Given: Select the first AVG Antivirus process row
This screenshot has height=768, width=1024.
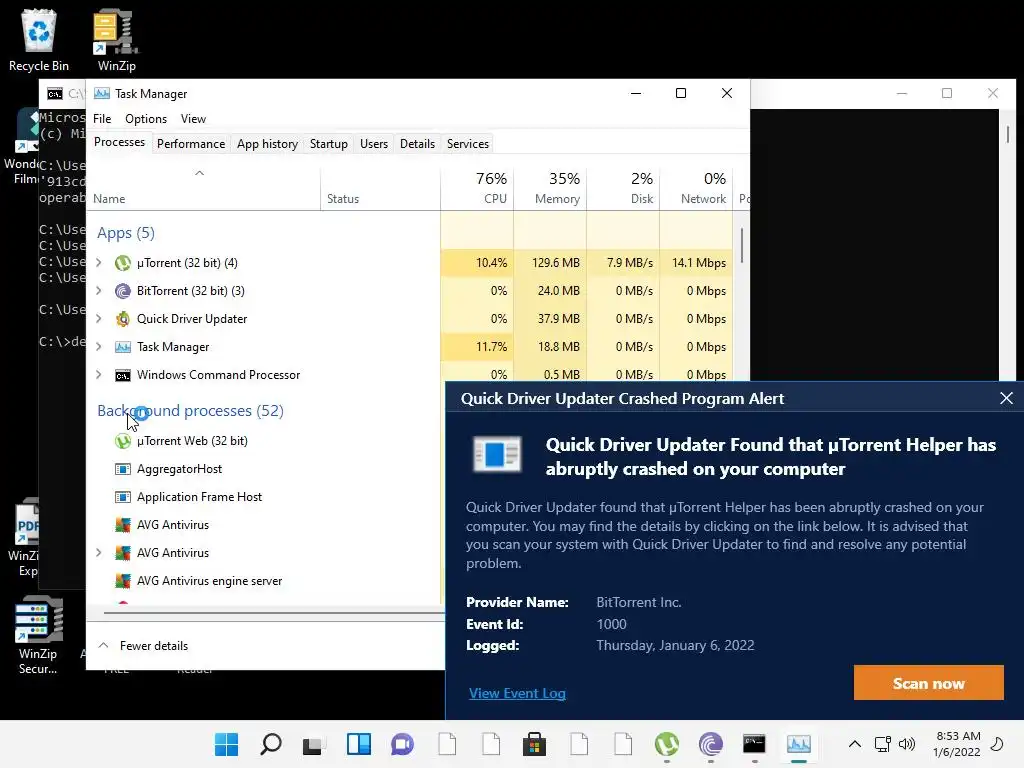Looking at the screenshot, I should point(264,525).
